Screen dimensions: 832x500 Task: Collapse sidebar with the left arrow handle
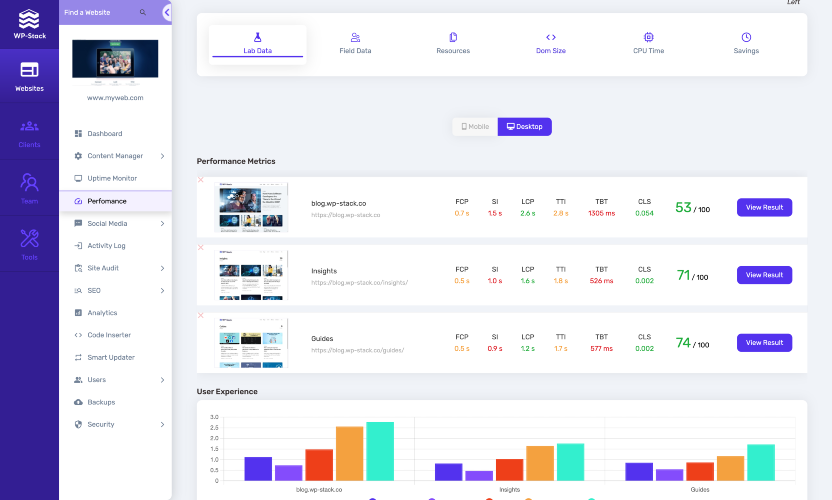pos(167,12)
